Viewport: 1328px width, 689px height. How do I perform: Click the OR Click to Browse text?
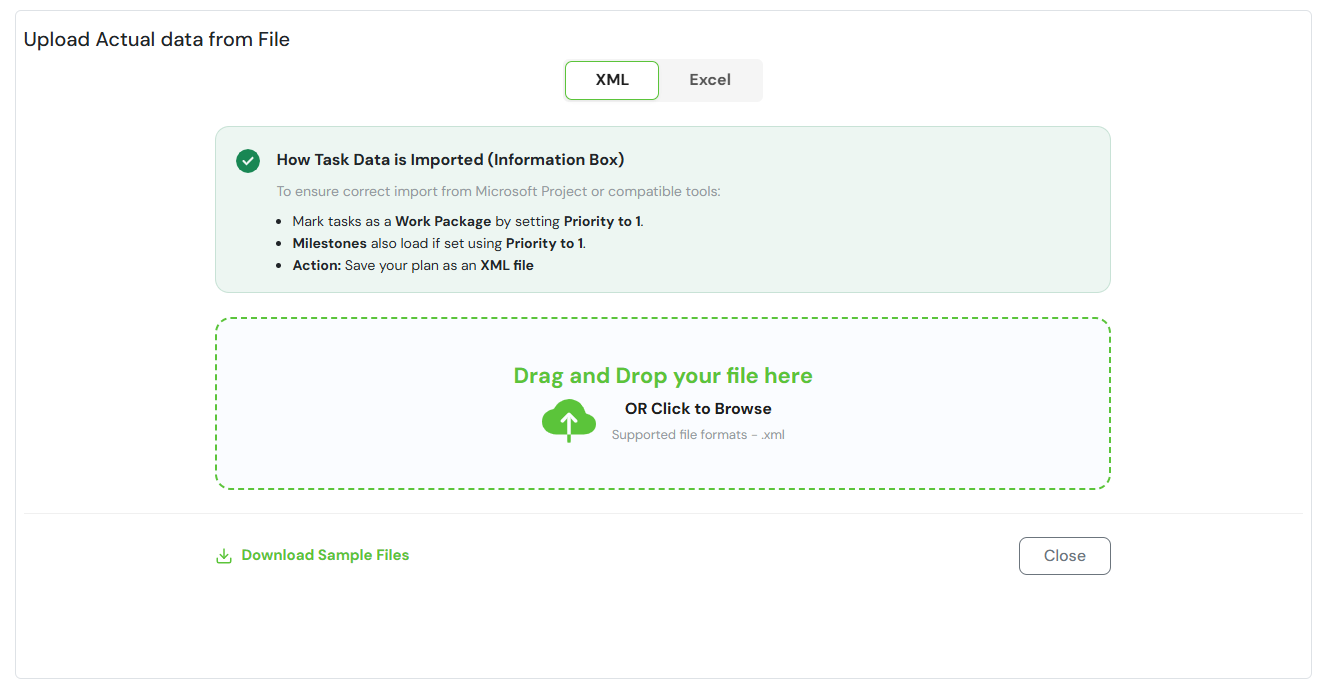[698, 409]
